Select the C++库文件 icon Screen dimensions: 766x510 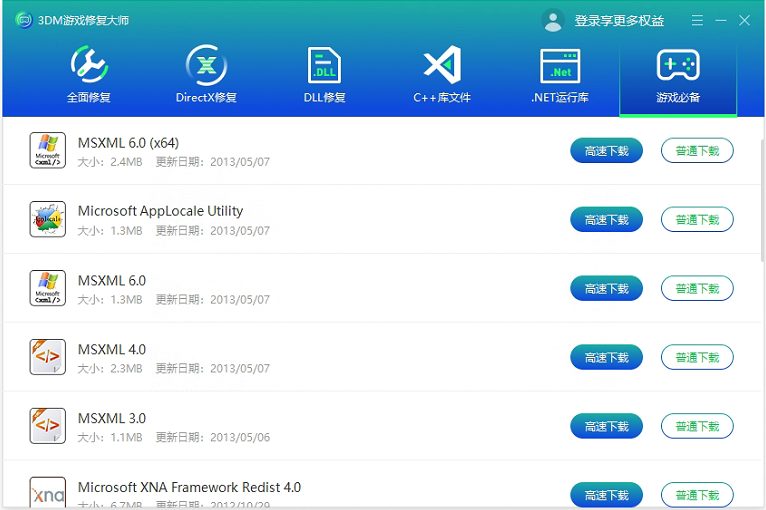pyautogui.click(x=442, y=64)
